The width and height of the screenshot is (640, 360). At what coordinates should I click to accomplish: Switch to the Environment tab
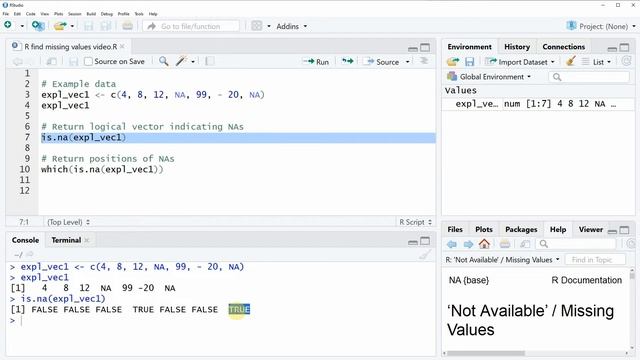[469, 47]
